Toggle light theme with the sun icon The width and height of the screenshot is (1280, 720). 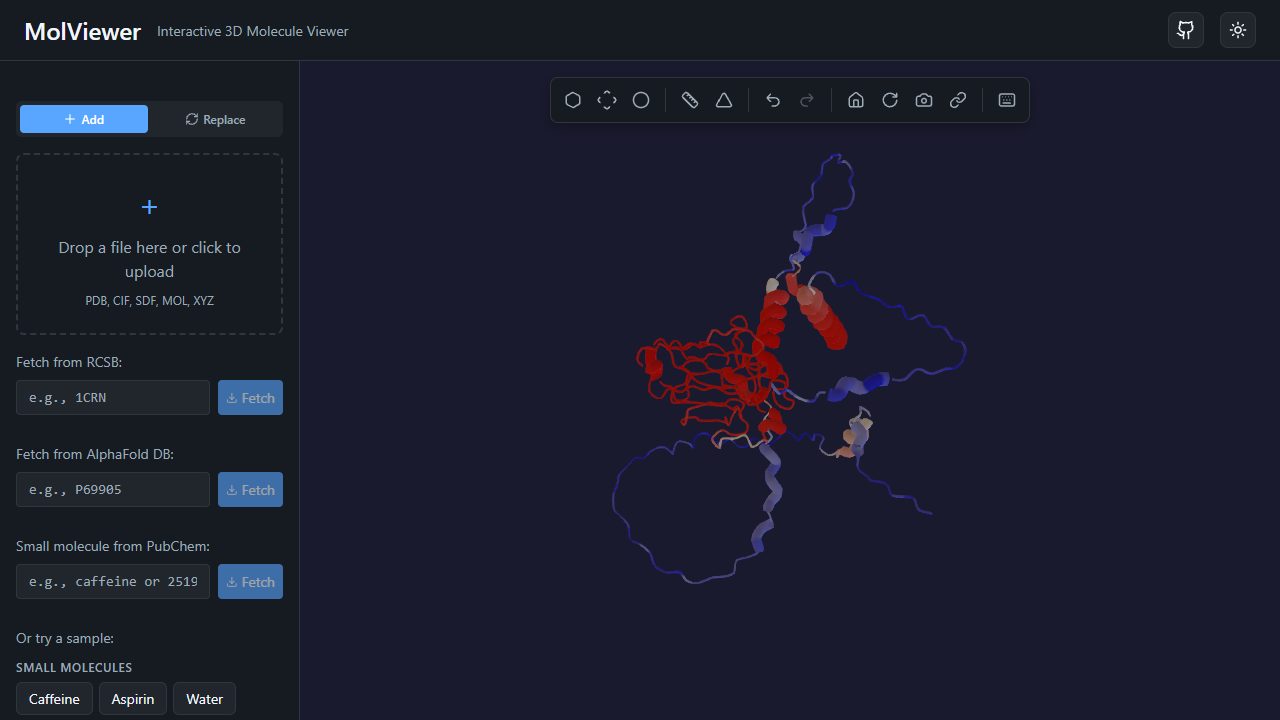click(x=1238, y=30)
